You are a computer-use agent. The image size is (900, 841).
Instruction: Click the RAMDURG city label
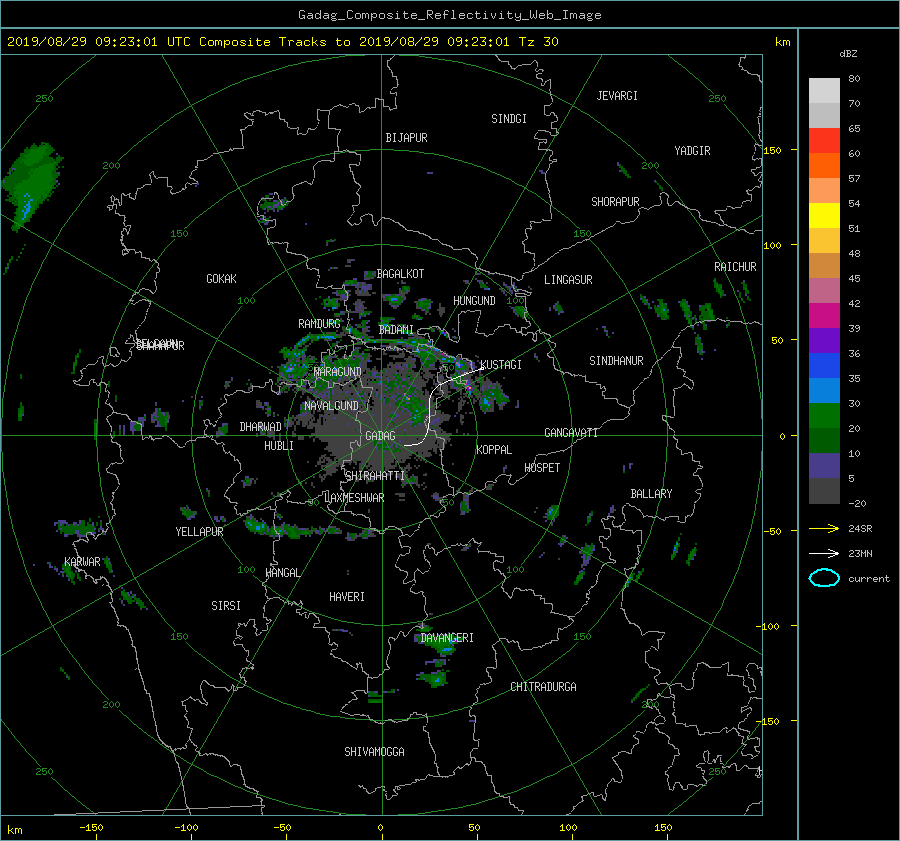pos(319,324)
